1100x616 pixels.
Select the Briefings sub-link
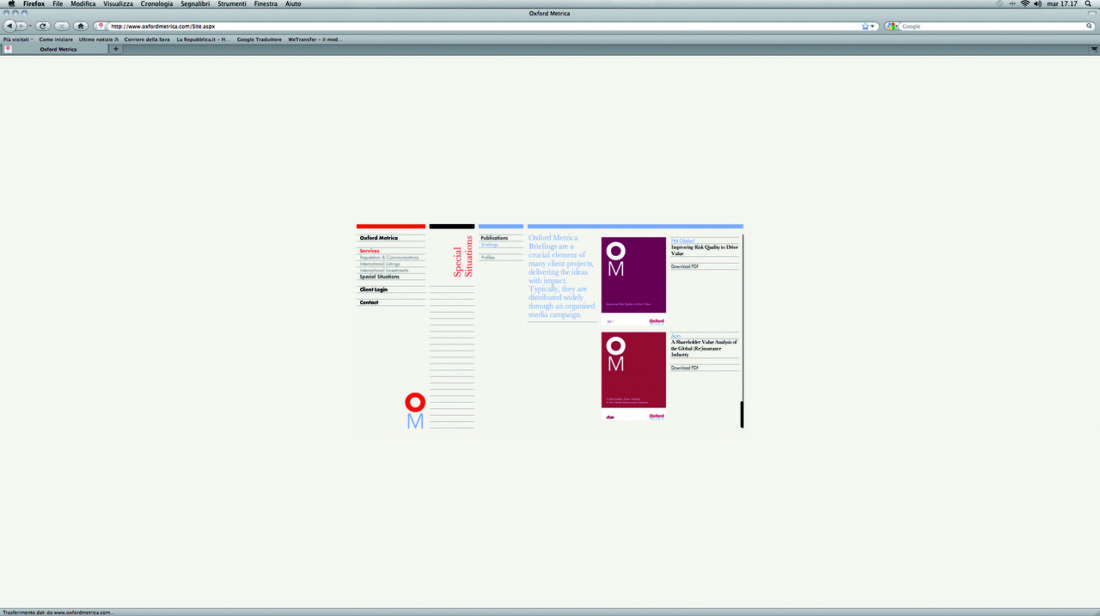(x=489, y=245)
